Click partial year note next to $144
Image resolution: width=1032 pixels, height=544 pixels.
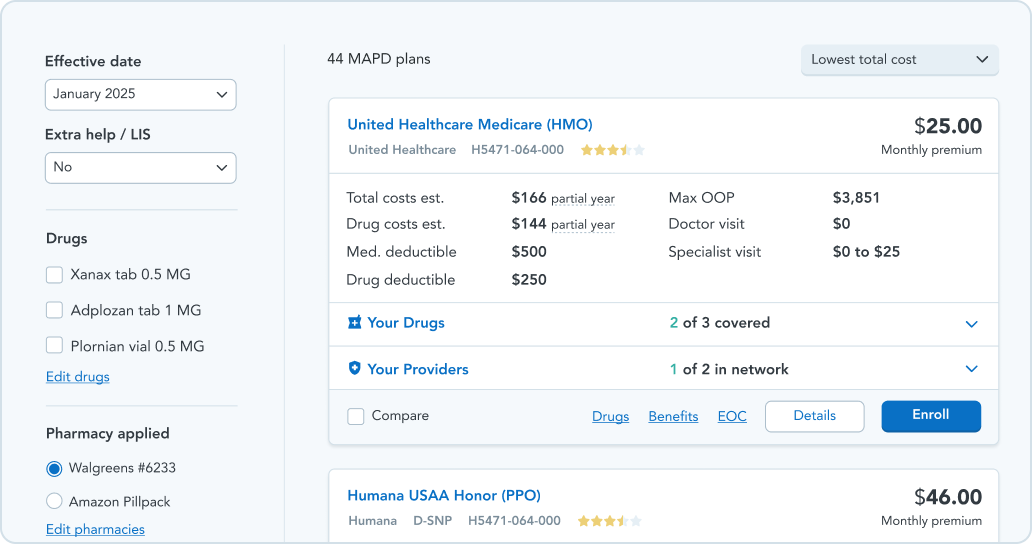click(582, 225)
